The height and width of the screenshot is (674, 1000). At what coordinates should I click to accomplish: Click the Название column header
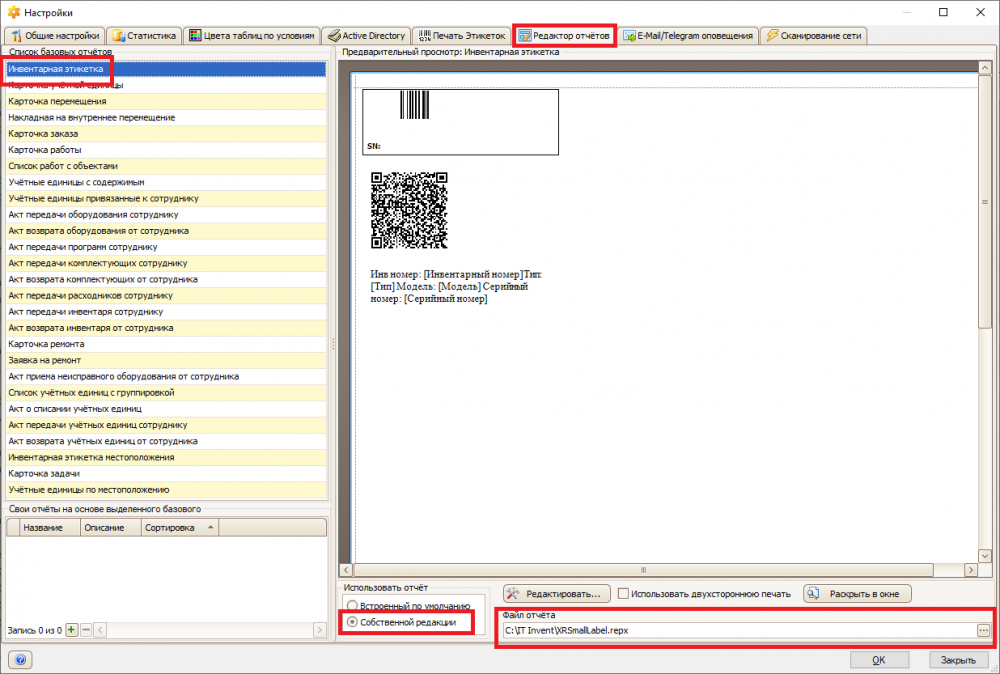pyautogui.click(x=50, y=527)
